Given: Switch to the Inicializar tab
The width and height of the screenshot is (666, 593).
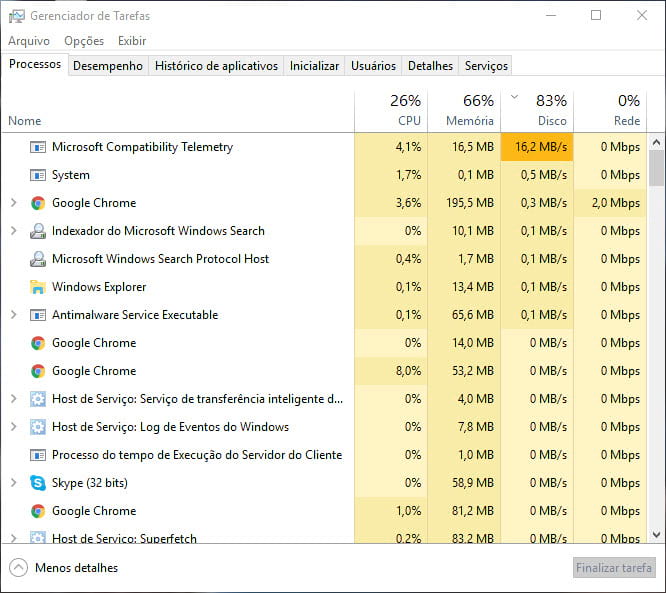Looking at the screenshot, I should (x=314, y=66).
